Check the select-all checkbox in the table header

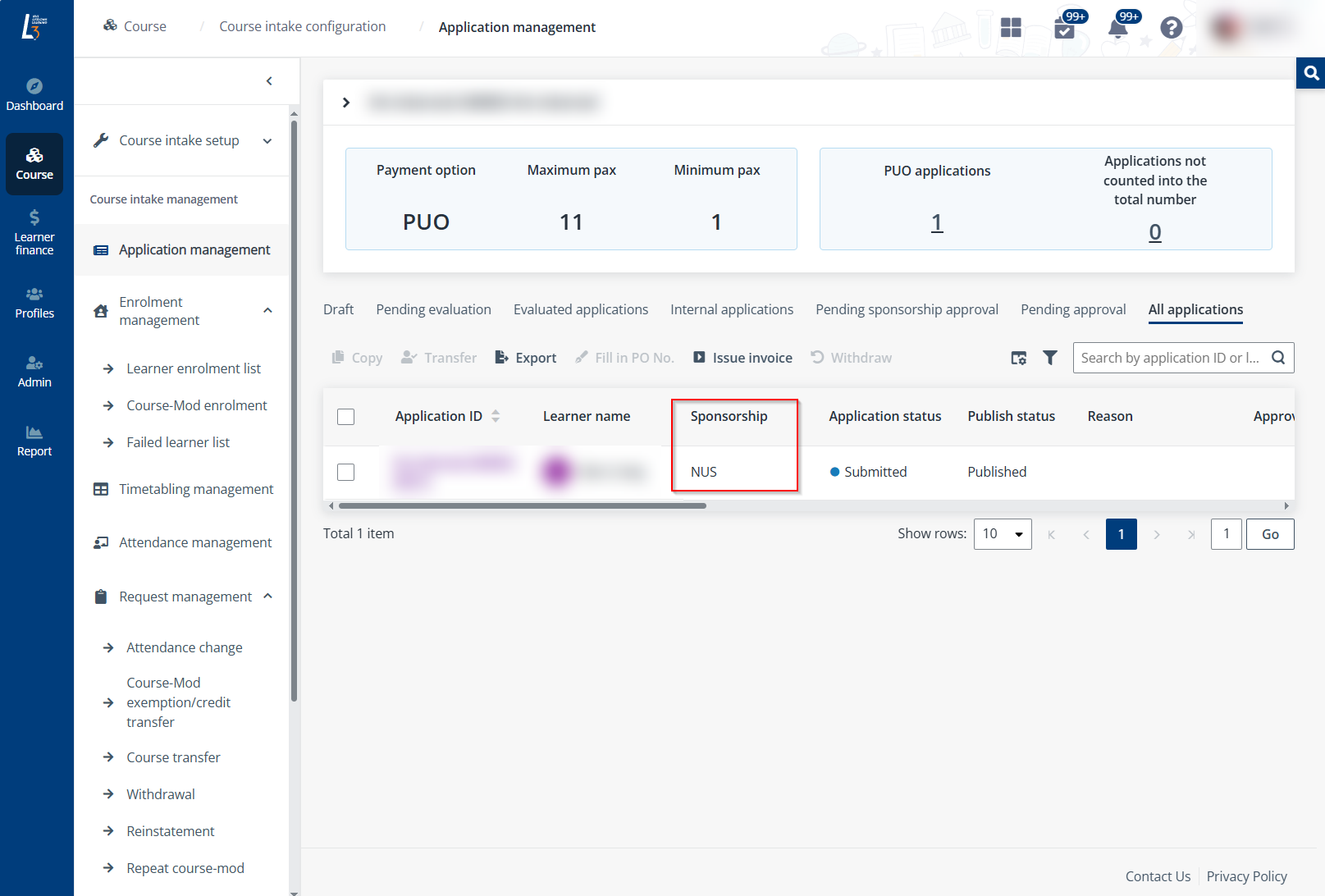[x=345, y=417]
